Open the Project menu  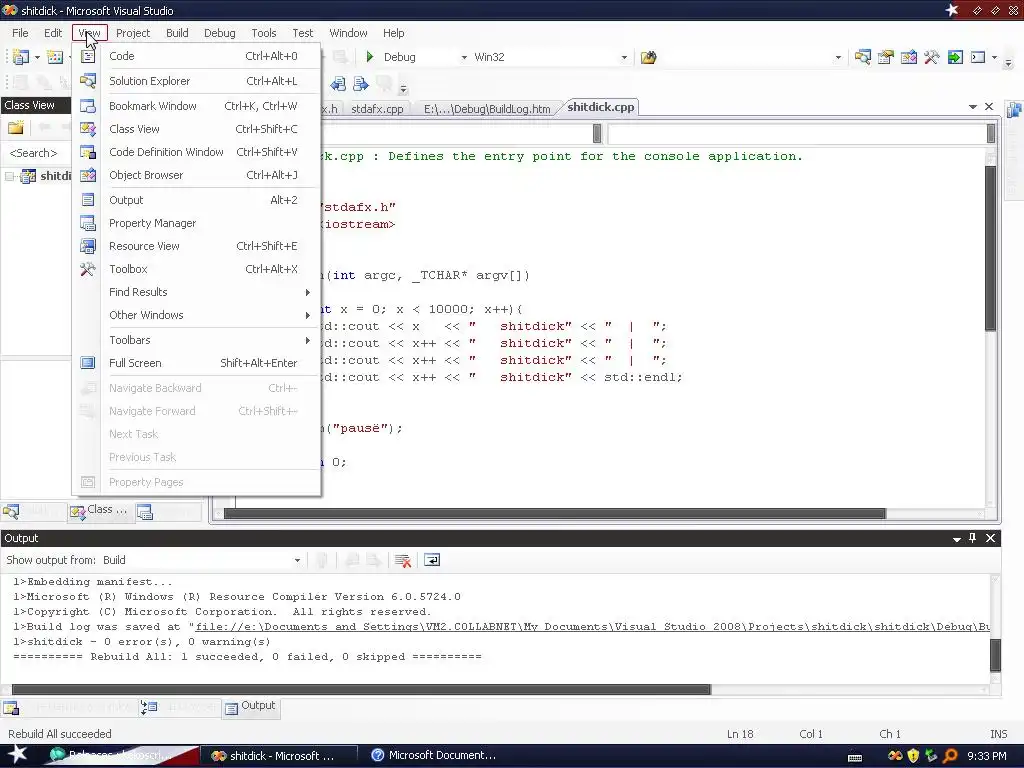point(133,33)
